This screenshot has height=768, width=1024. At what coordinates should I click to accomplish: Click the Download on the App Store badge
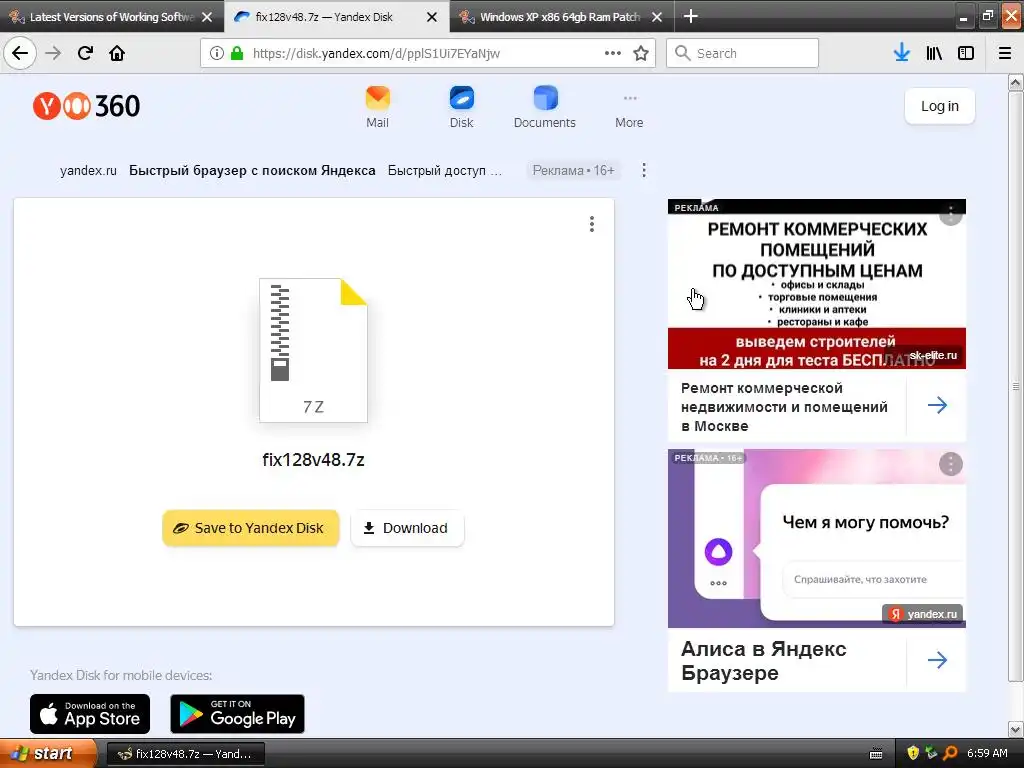[x=90, y=714]
